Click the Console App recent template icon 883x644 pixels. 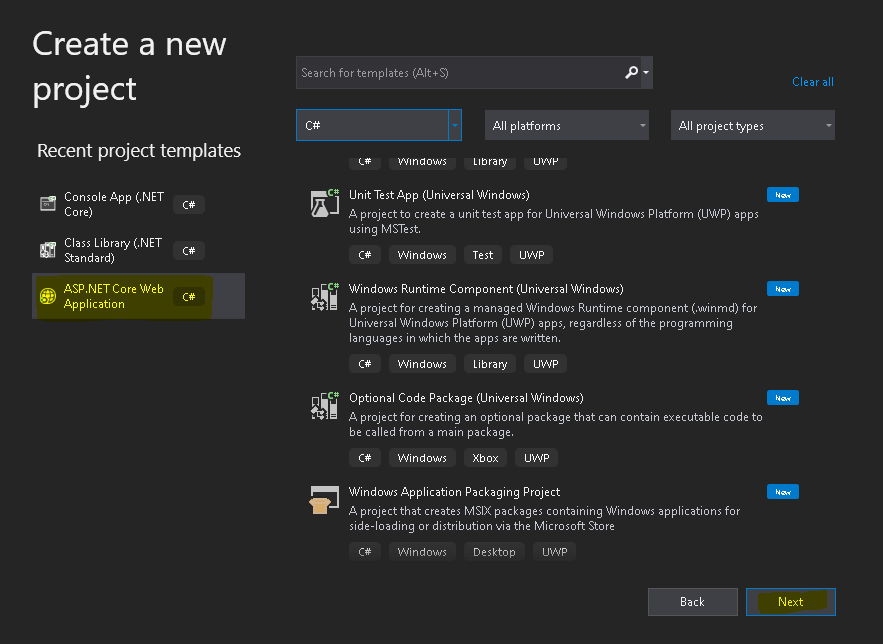point(48,203)
